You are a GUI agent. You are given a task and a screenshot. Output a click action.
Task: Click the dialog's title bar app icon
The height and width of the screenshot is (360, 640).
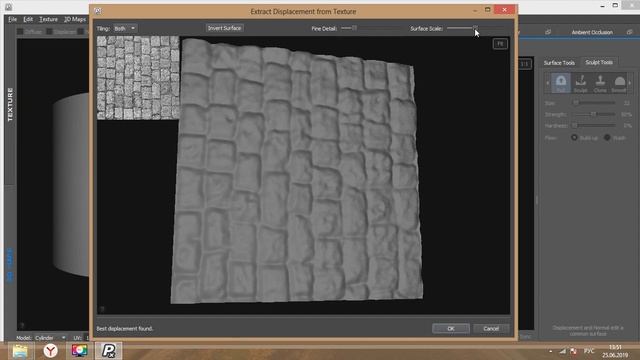click(x=98, y=11)
